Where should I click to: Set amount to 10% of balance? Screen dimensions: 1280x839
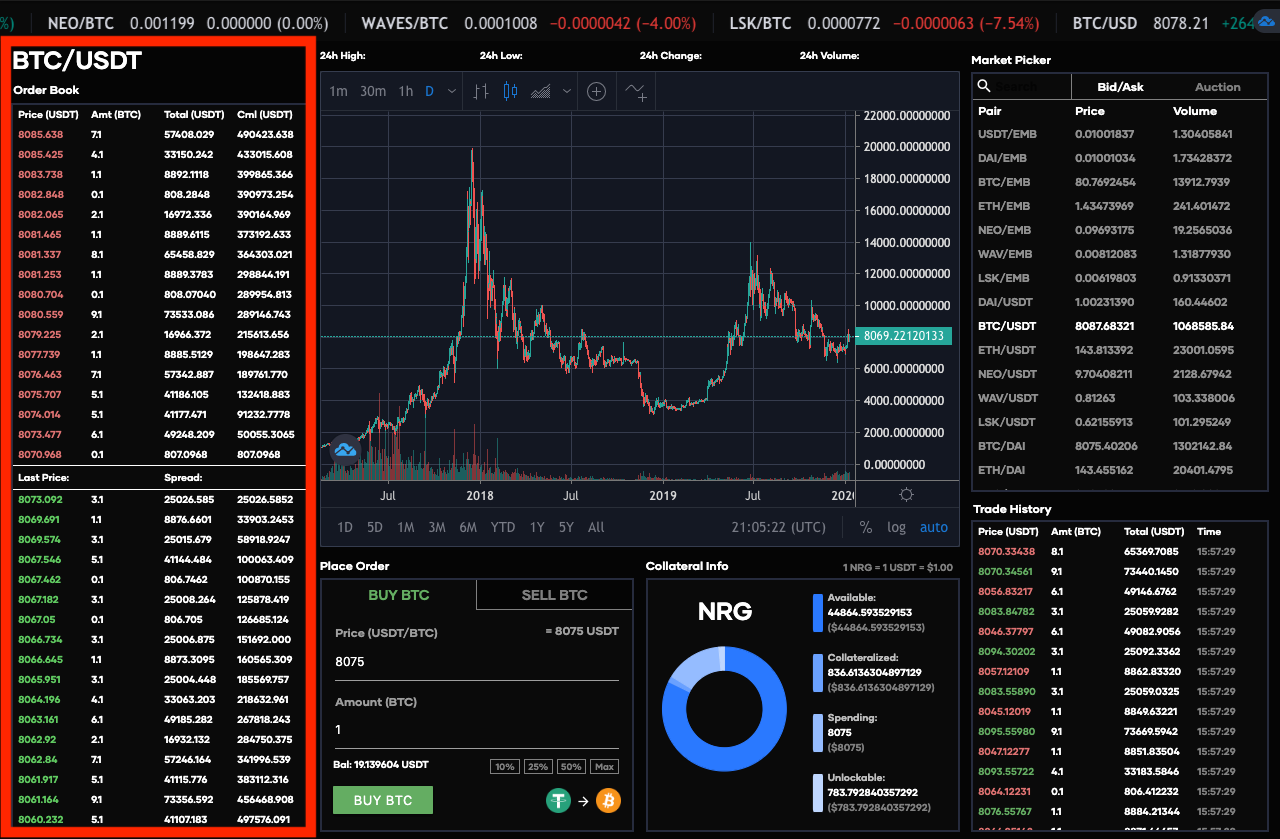[x=505, y=767]
